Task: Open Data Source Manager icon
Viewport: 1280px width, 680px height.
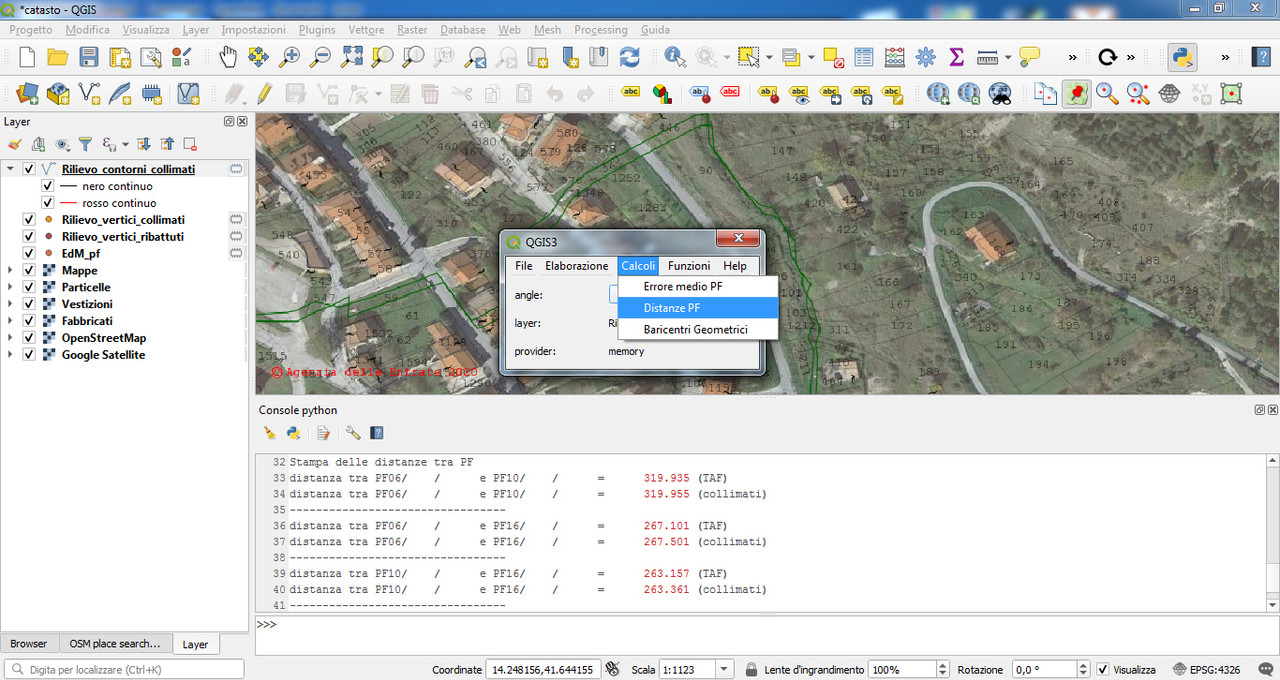Action: click(27, 94)
